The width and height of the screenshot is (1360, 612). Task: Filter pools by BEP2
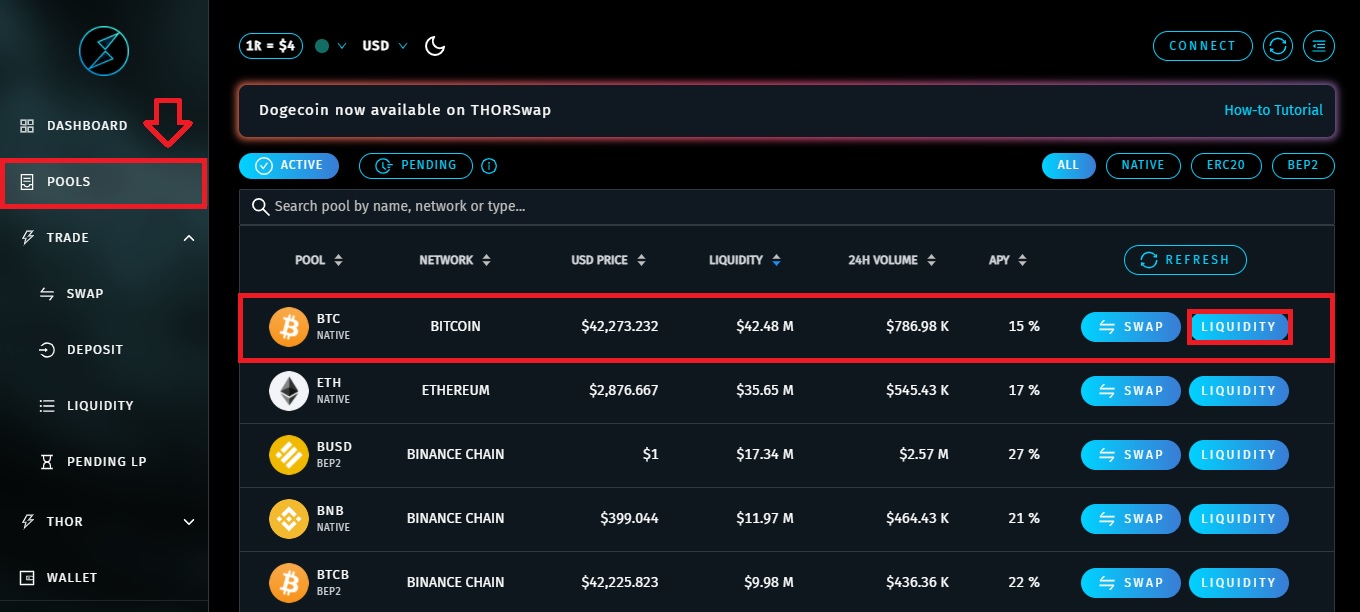[1303, 166]
